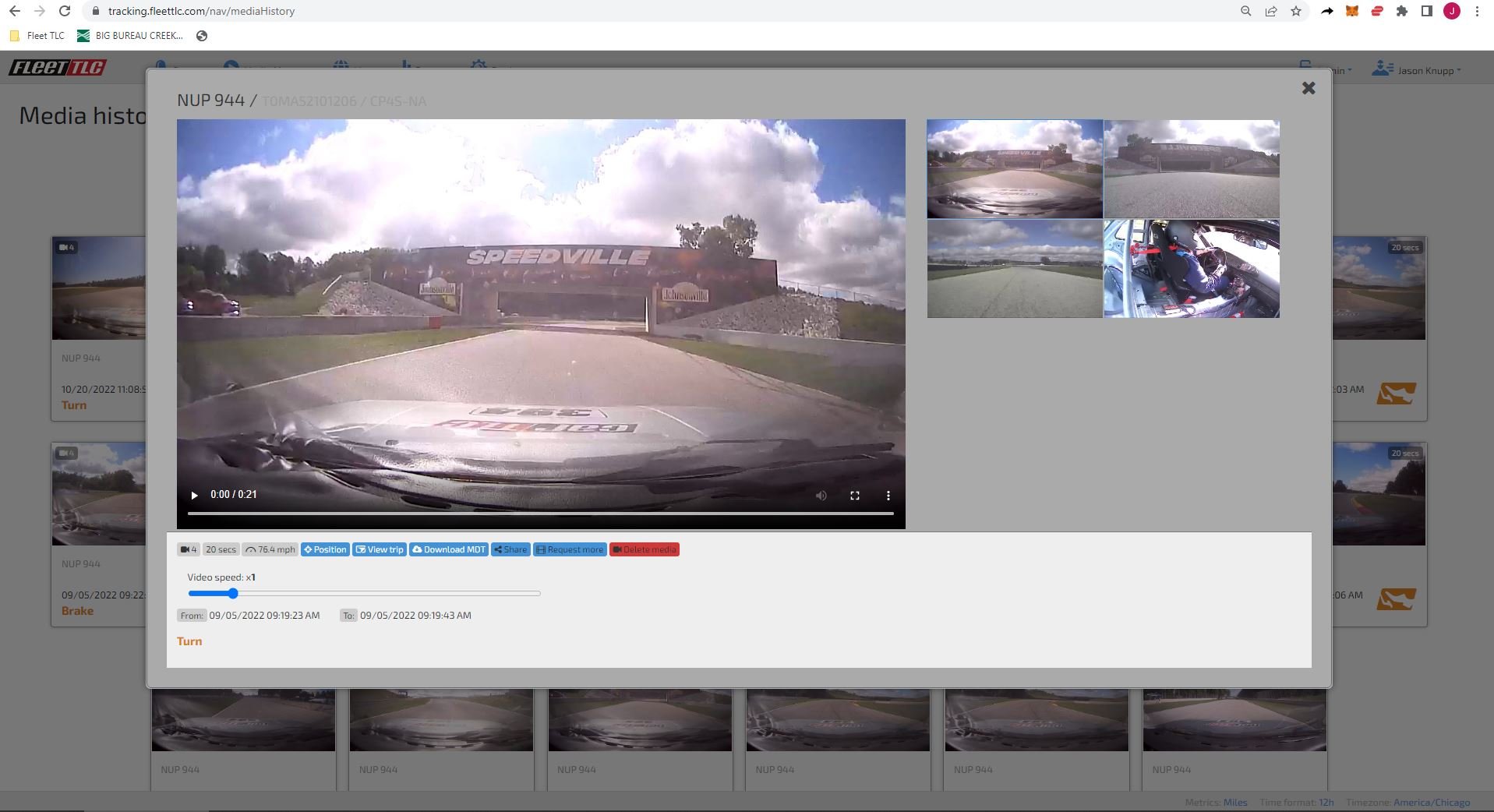This screenshot has width=1494, height=812.
Task: Click the track map icon beside 03 AM
Action: 1396,394
